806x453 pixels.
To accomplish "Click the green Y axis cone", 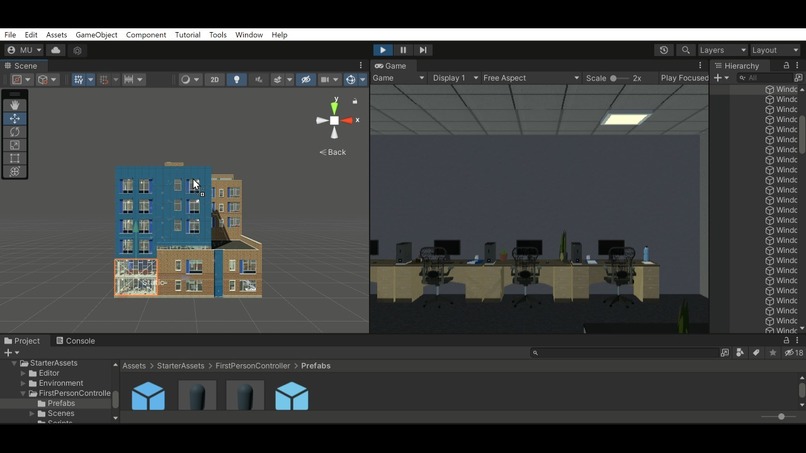I will 334,107.
